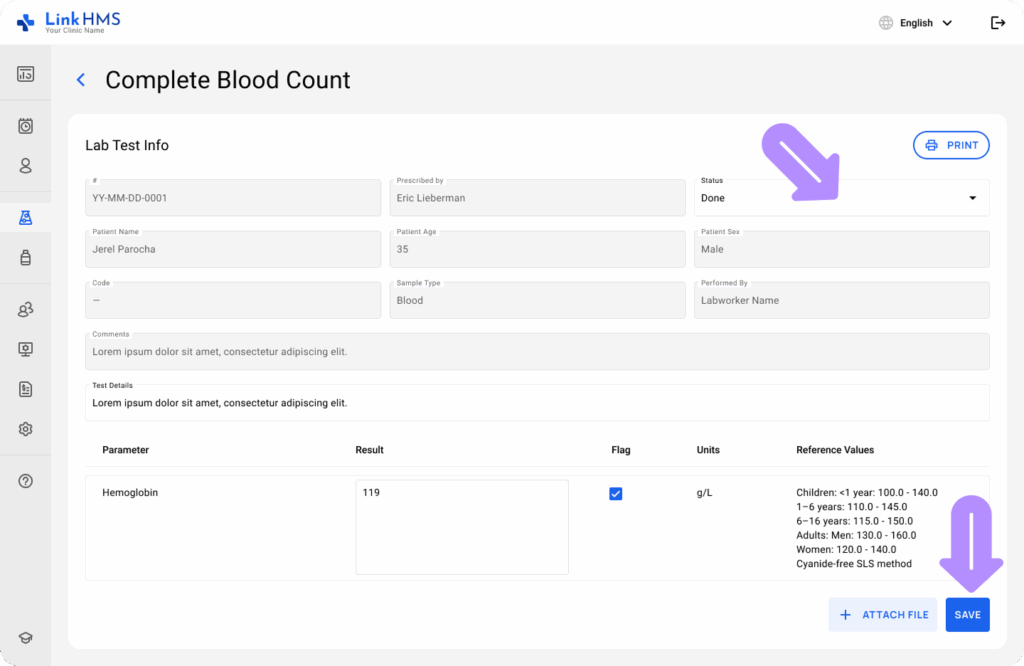Save the lab test results
The width and height of the screenshot is (1024, 666).
[967, 615]
